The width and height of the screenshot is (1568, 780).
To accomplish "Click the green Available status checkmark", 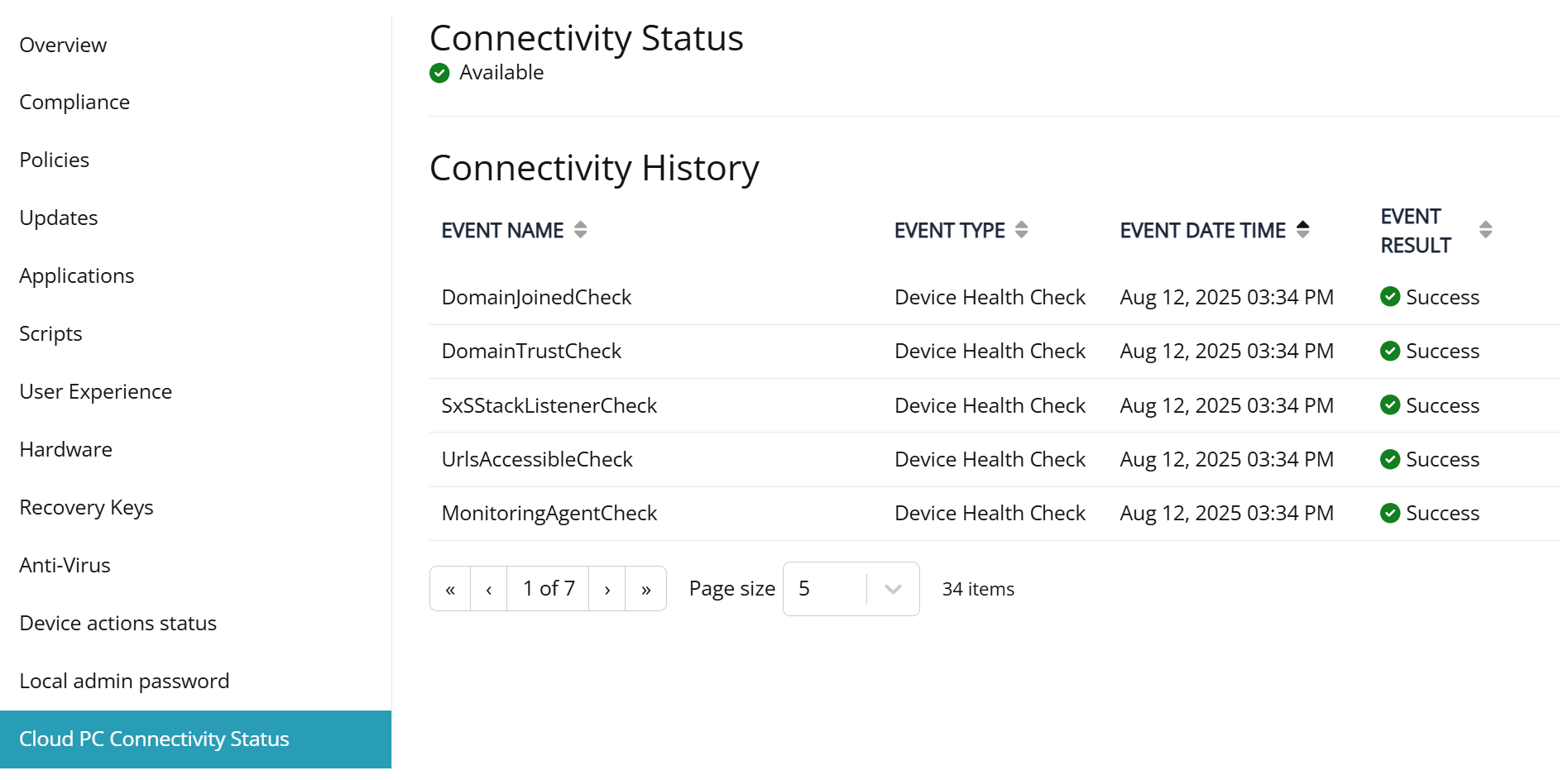I will pos(439,73).
